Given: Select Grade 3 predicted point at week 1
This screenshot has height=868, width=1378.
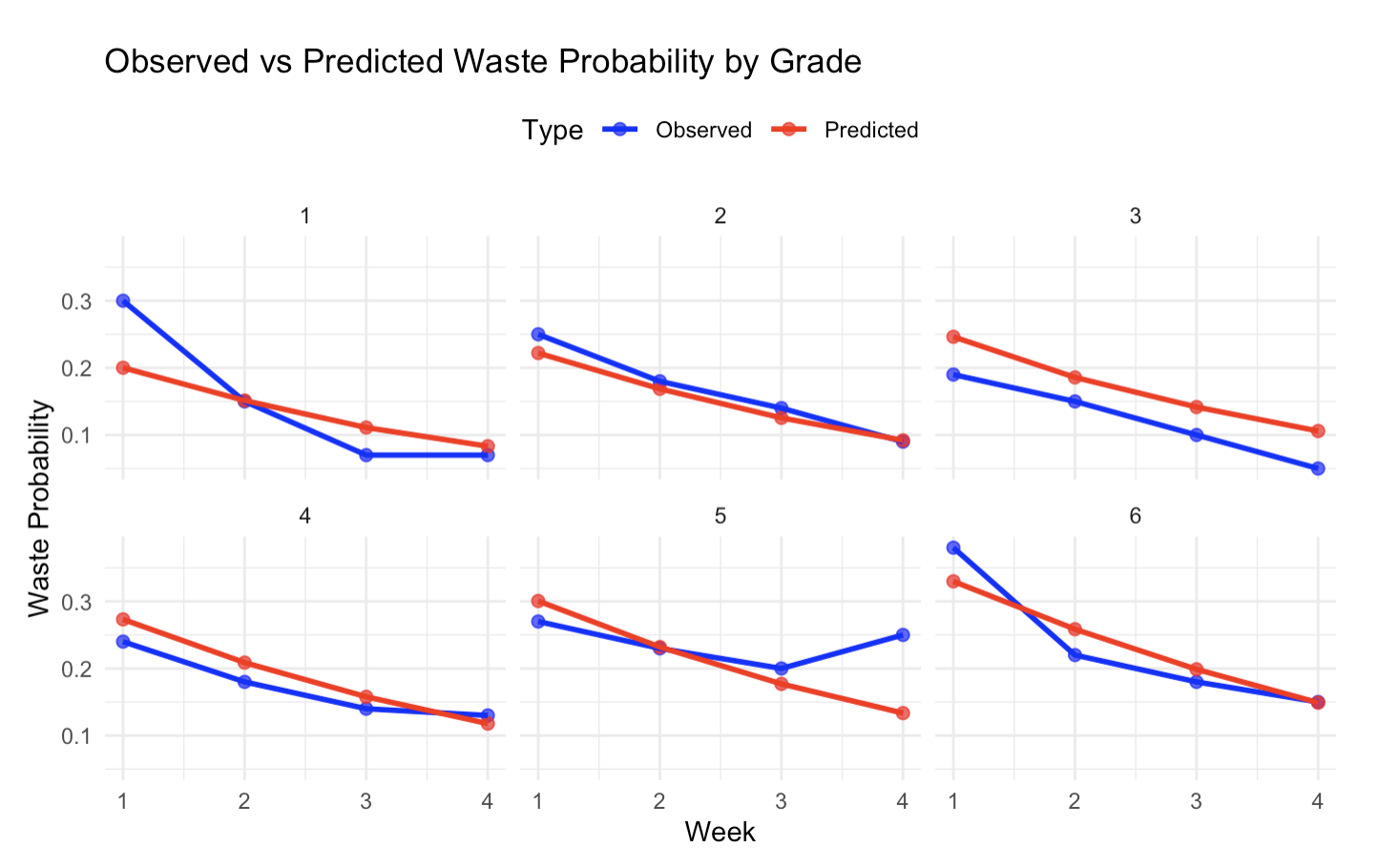Looking at the screenshot, I should click(953, 337).
